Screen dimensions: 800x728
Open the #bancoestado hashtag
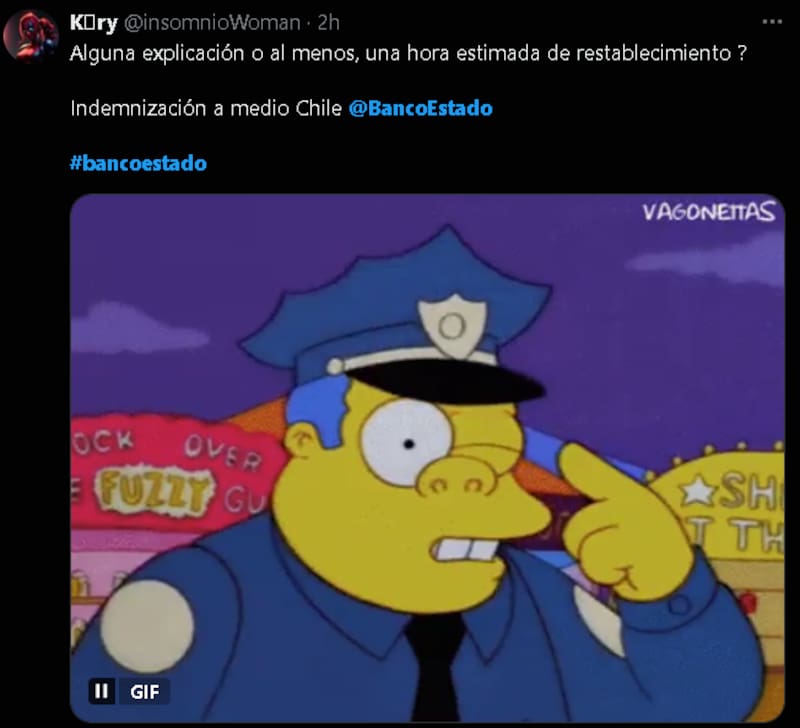[x=138, y=163]
